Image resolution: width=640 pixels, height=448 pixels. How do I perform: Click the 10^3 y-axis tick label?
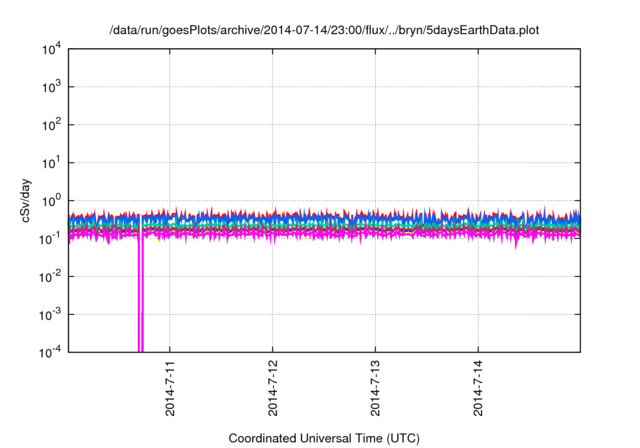[x=51, y=87]
